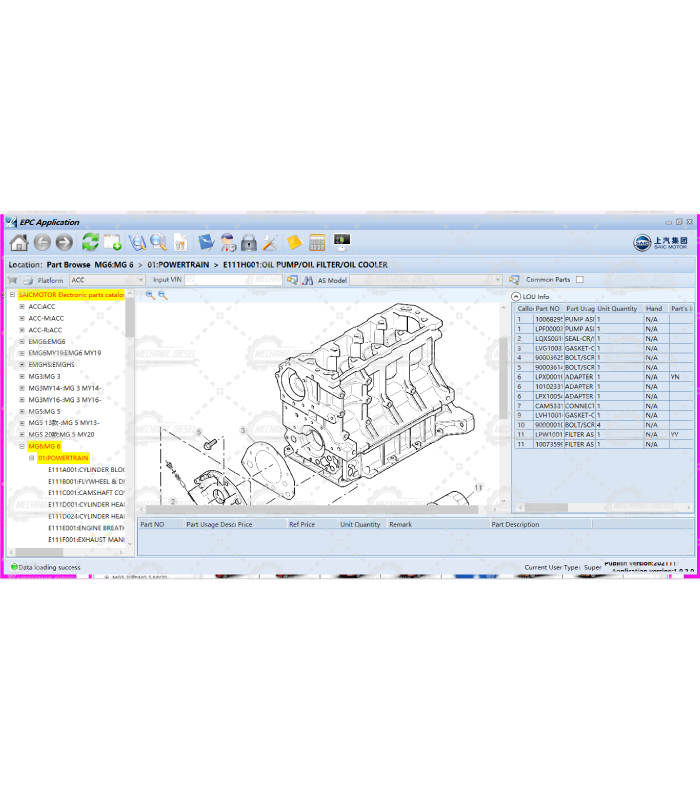Image resolution: width=700 pixels, height=800 pixels.
Task: Click the Home icon in the toolbar
Action: coord(19,243)
